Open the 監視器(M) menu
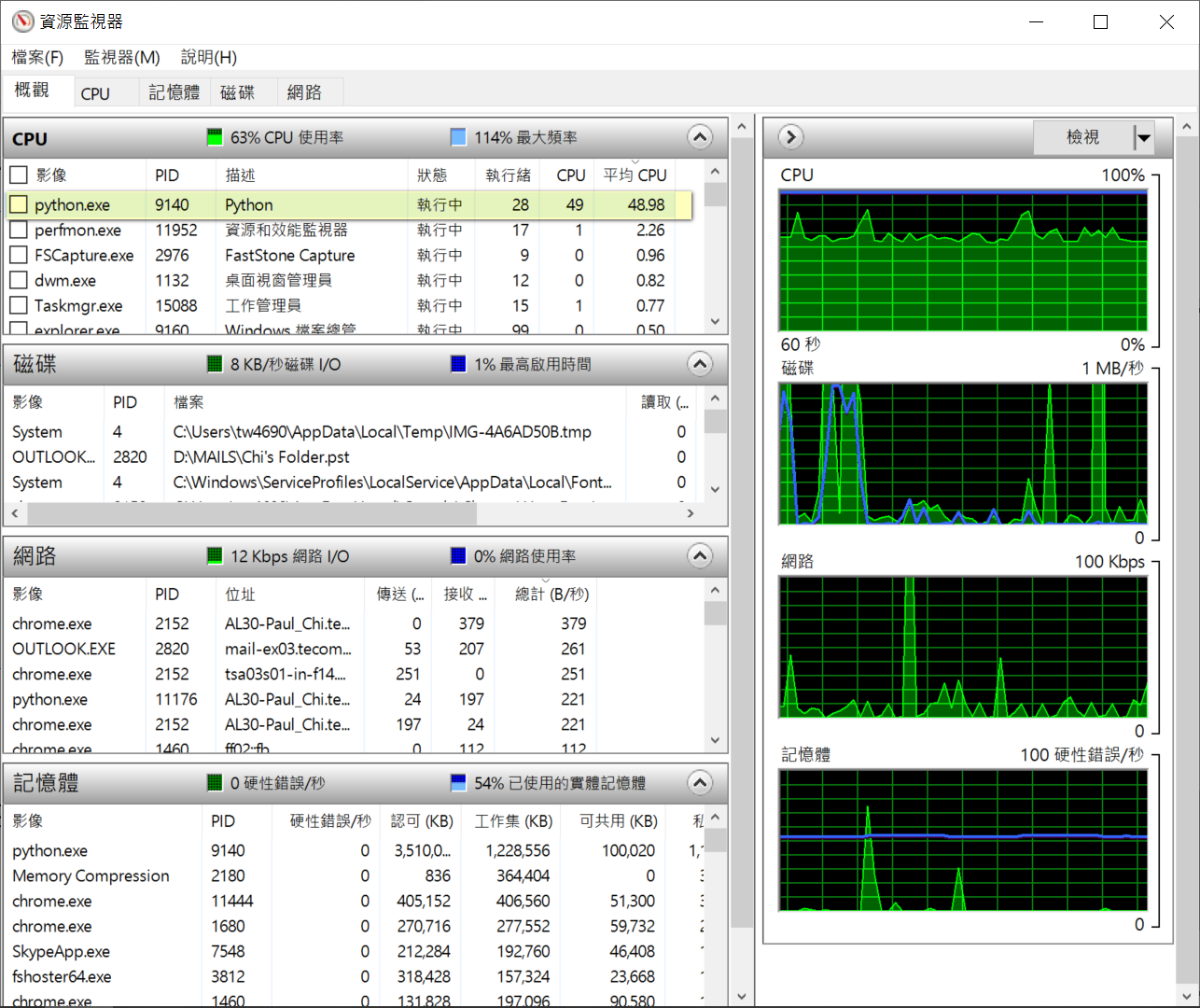Viewport: 1200px width, 1008px height. point(122,58)
